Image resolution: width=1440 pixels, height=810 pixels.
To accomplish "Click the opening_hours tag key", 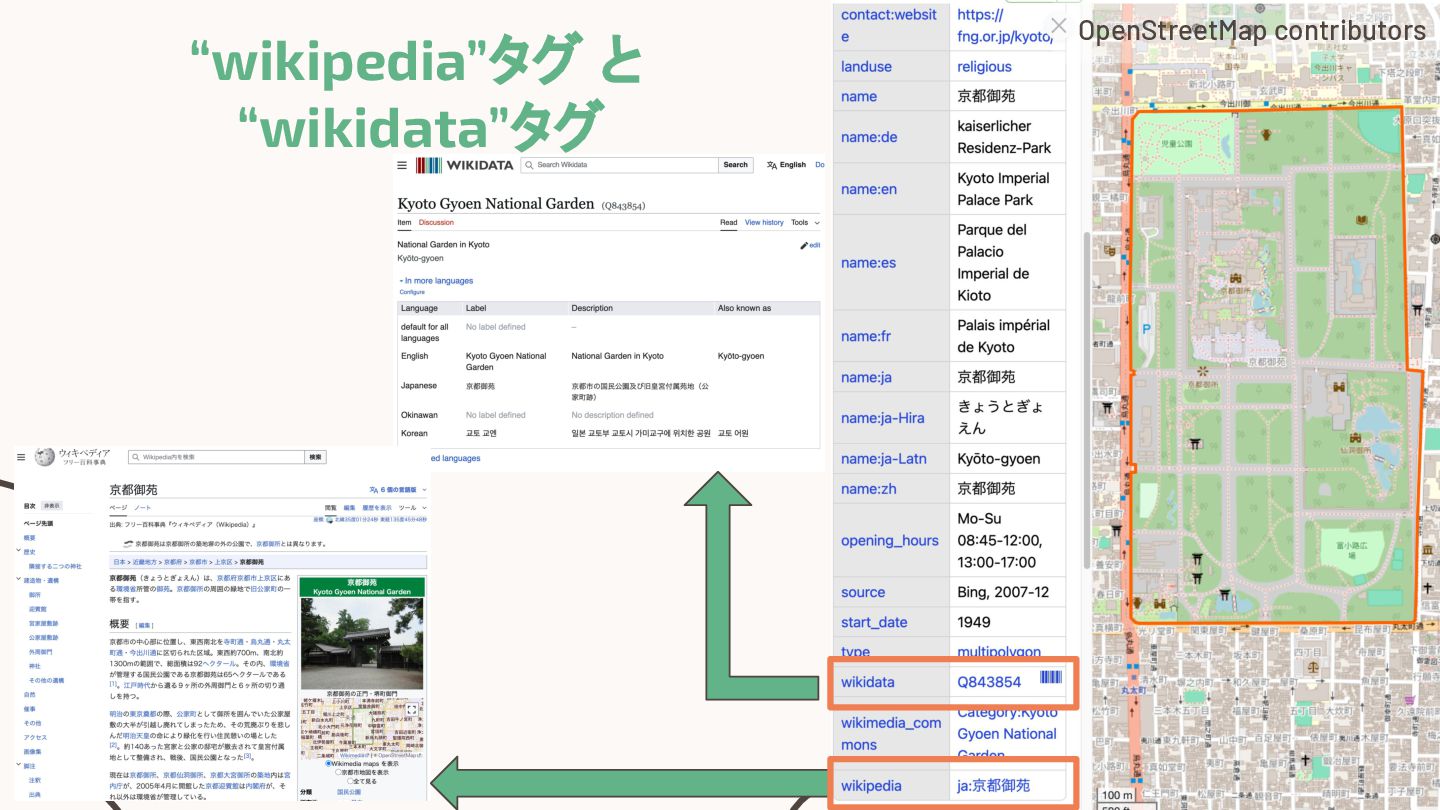I will tap(890, 540).
